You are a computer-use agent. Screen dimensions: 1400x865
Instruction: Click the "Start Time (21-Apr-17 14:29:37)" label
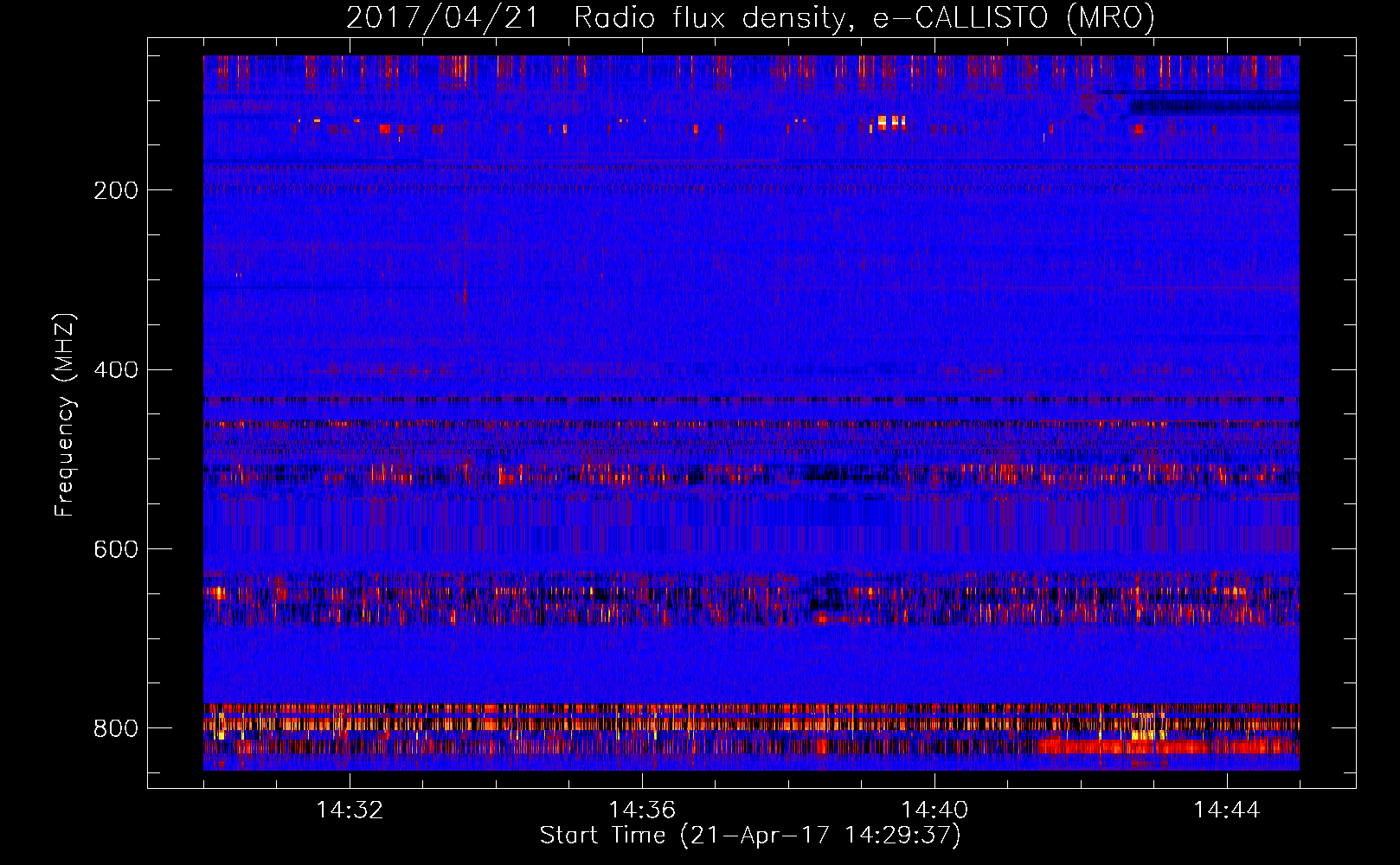click(750, 836)
